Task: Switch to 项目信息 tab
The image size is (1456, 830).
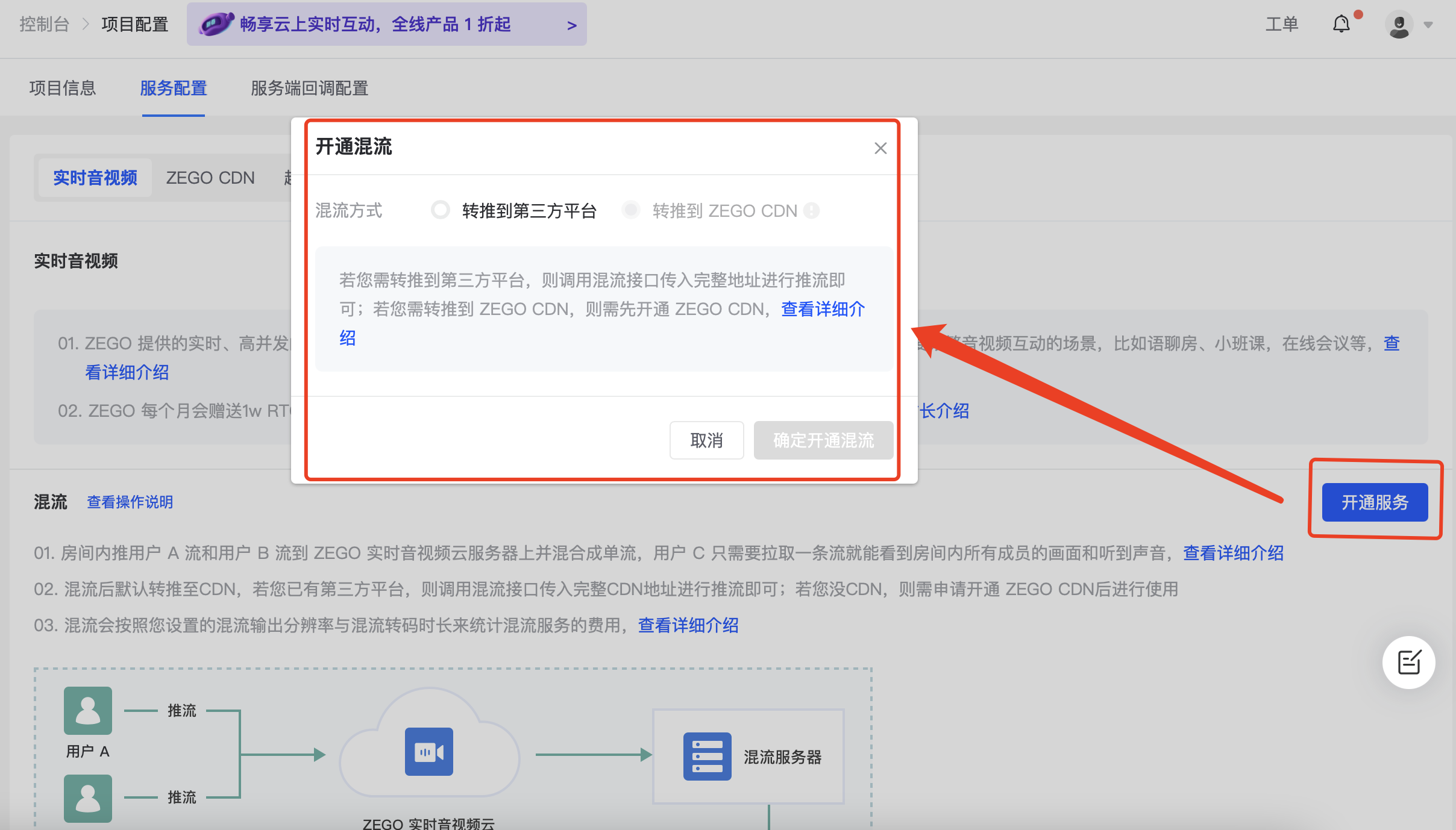Action: pos(63,89)
